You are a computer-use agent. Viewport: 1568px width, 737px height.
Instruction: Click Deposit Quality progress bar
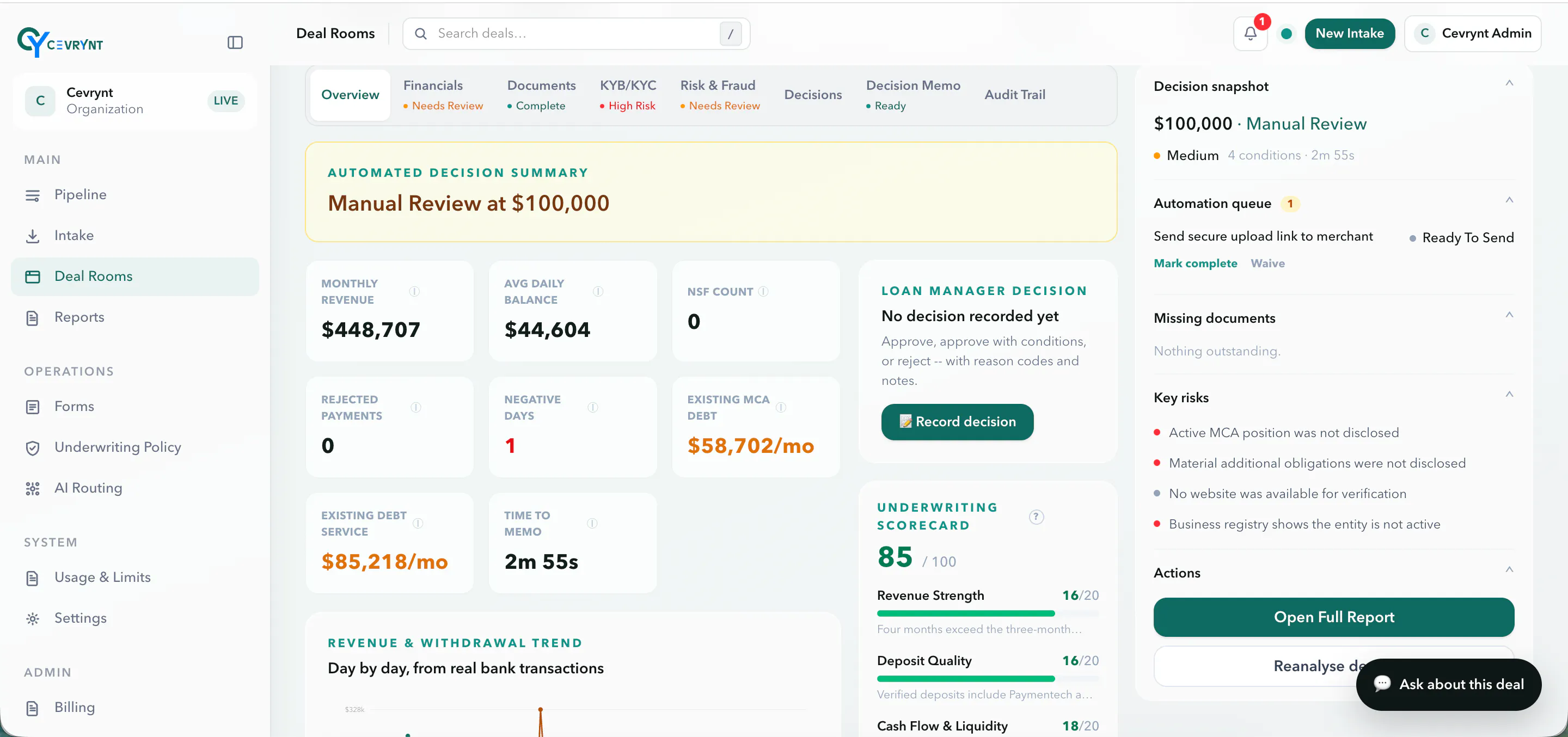pos(987,679)
